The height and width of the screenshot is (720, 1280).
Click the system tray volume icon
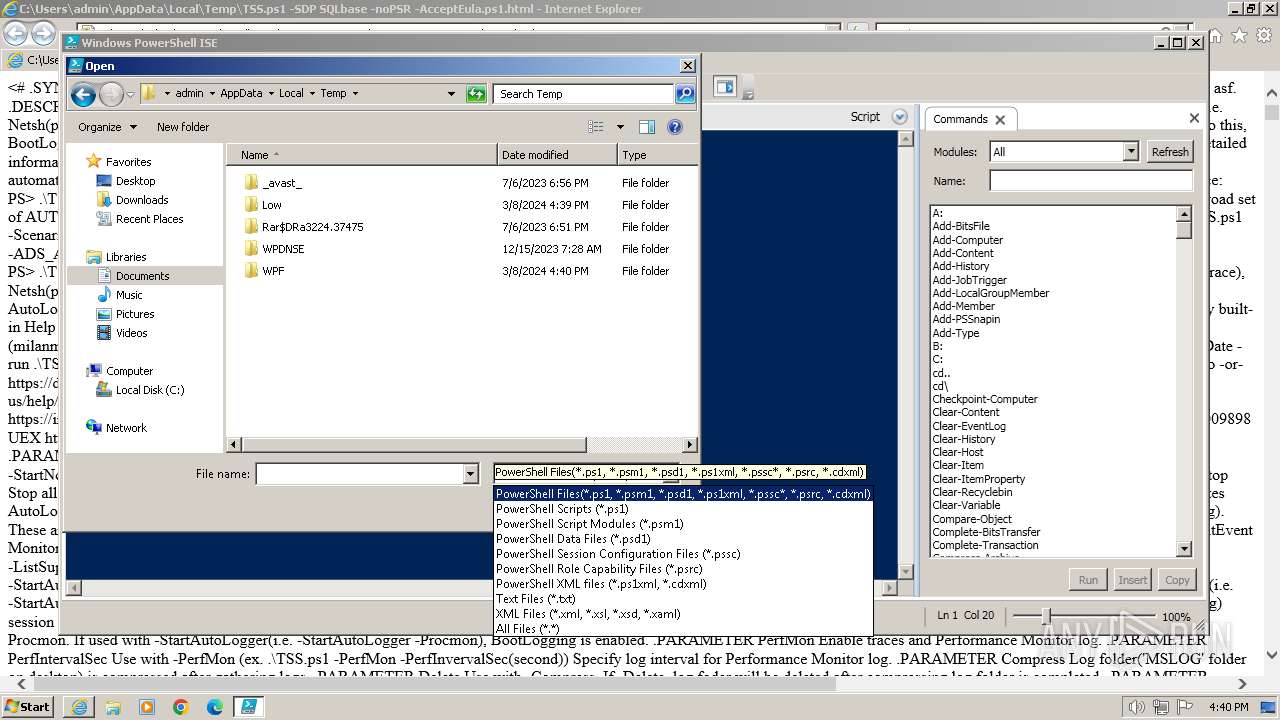point(1137,707)
